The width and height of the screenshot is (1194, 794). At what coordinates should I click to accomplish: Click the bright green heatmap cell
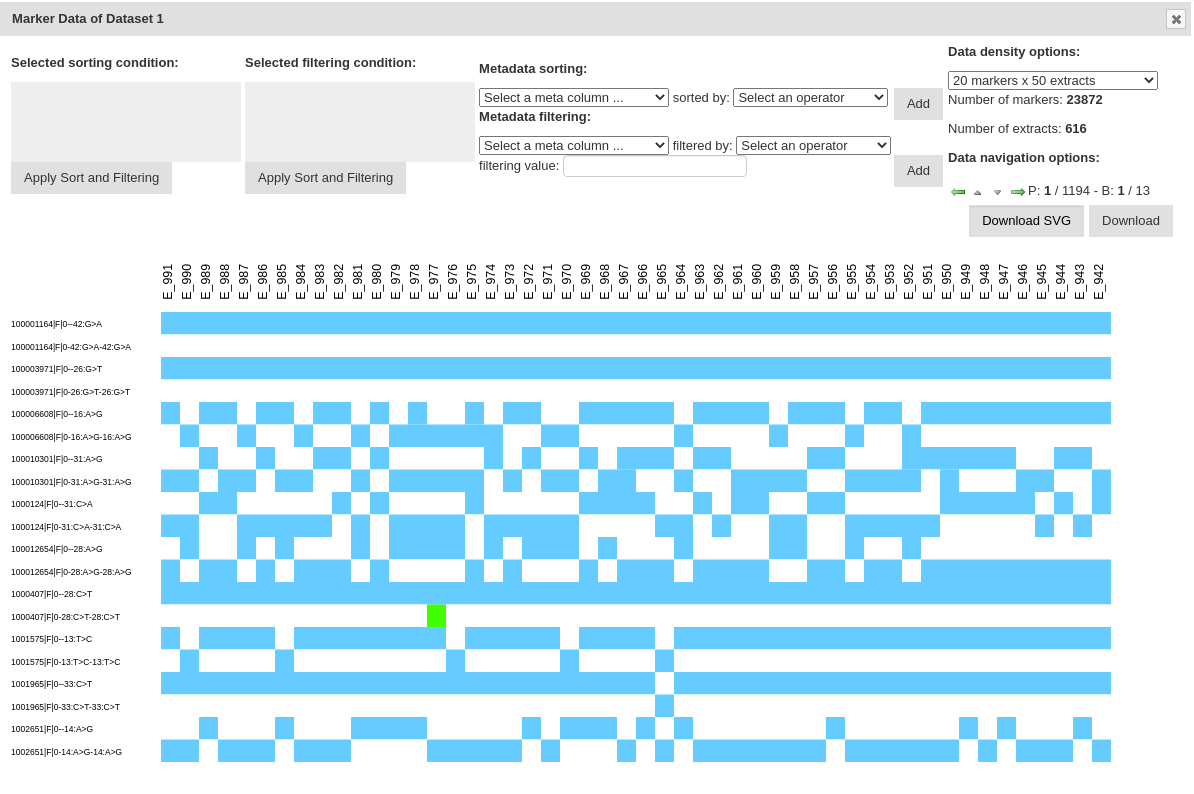click(x=436, y=616)
